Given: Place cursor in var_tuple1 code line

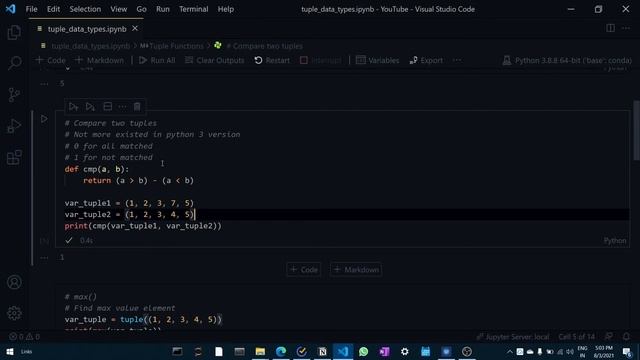Looking at the screenshot, I should [x=129, y=203].
